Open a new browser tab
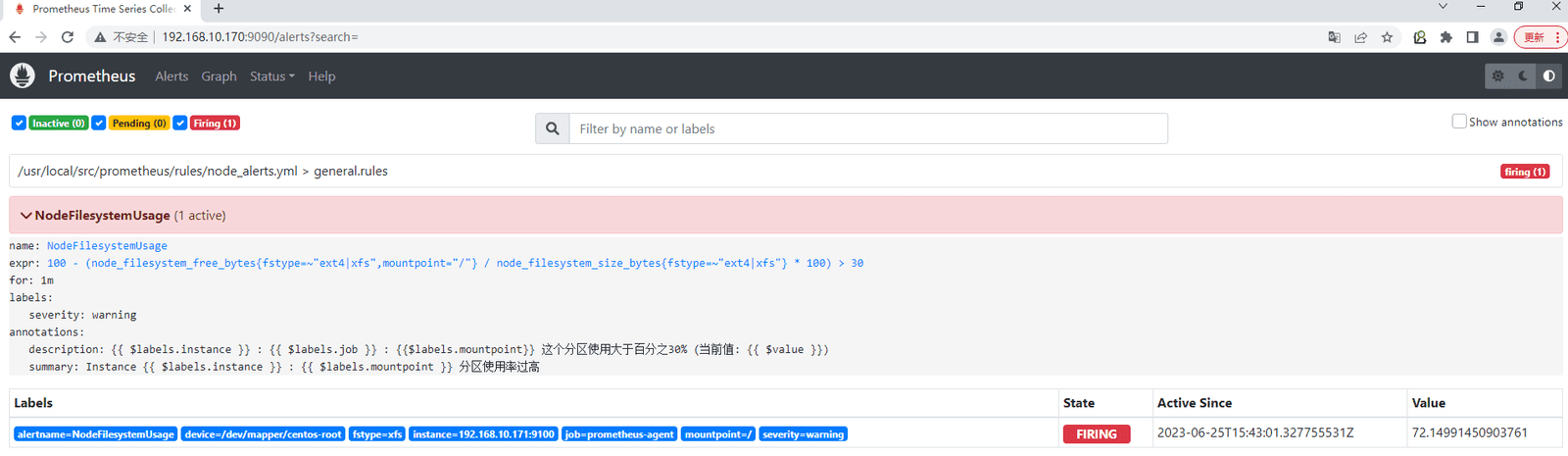1568x456 pixels. 219,9
